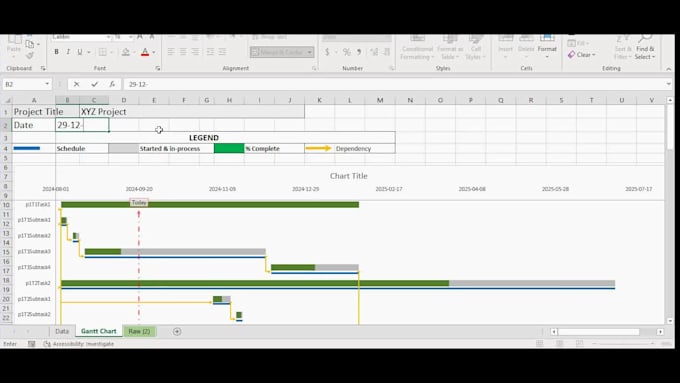This screenshot has height=383, width=680.
Task: Collapse the ribbon with the chevron
Action: pyautogui.click(x=668, y=69)
